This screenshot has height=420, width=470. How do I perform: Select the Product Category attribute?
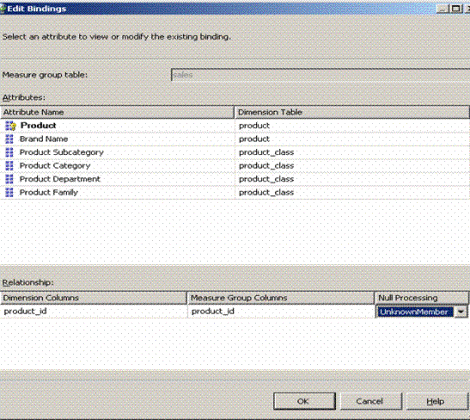(x=55, y=166)
